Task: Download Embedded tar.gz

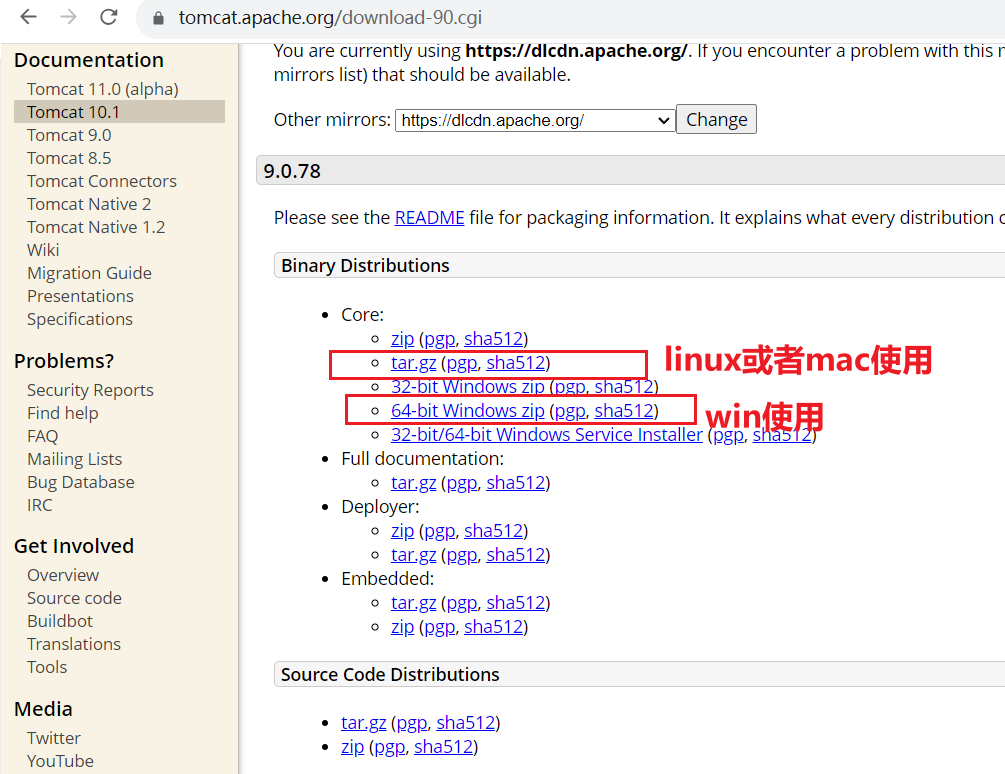Action: (x=413, y=603)
